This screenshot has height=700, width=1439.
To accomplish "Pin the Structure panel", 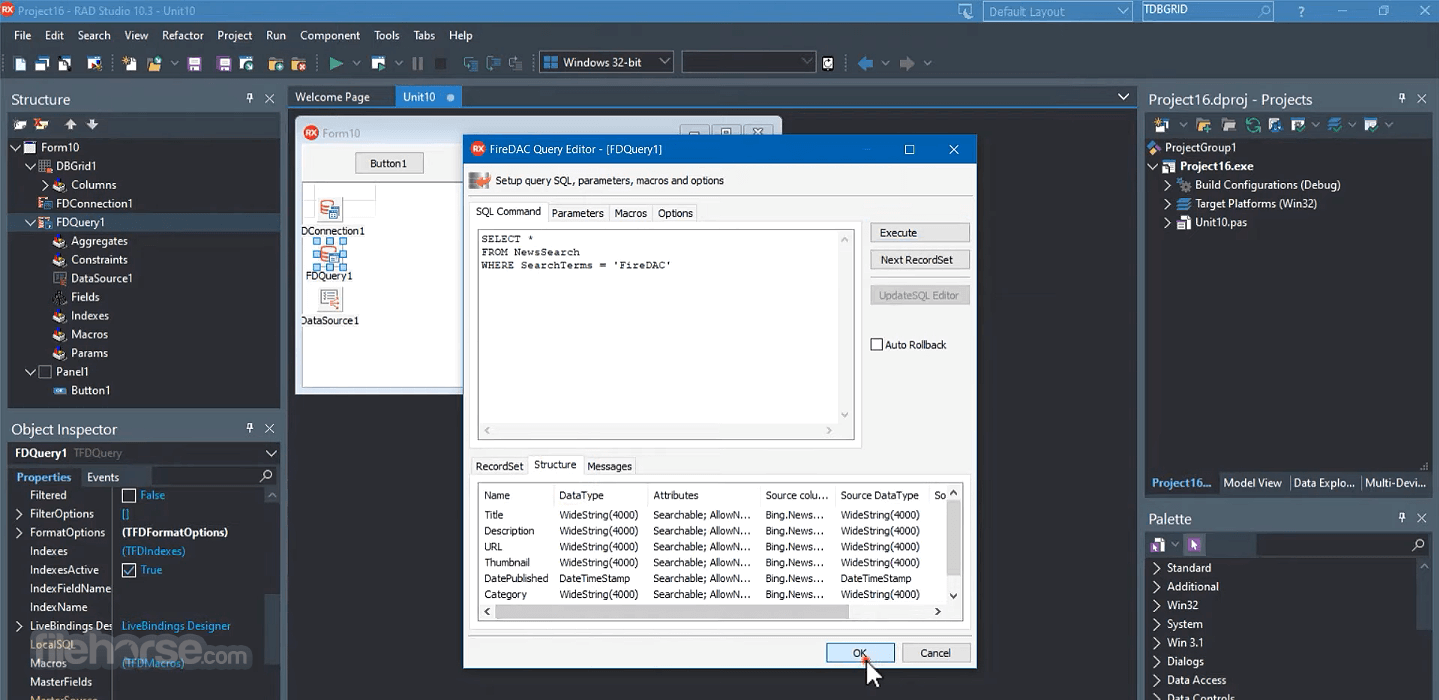I will tap(250, 99).
